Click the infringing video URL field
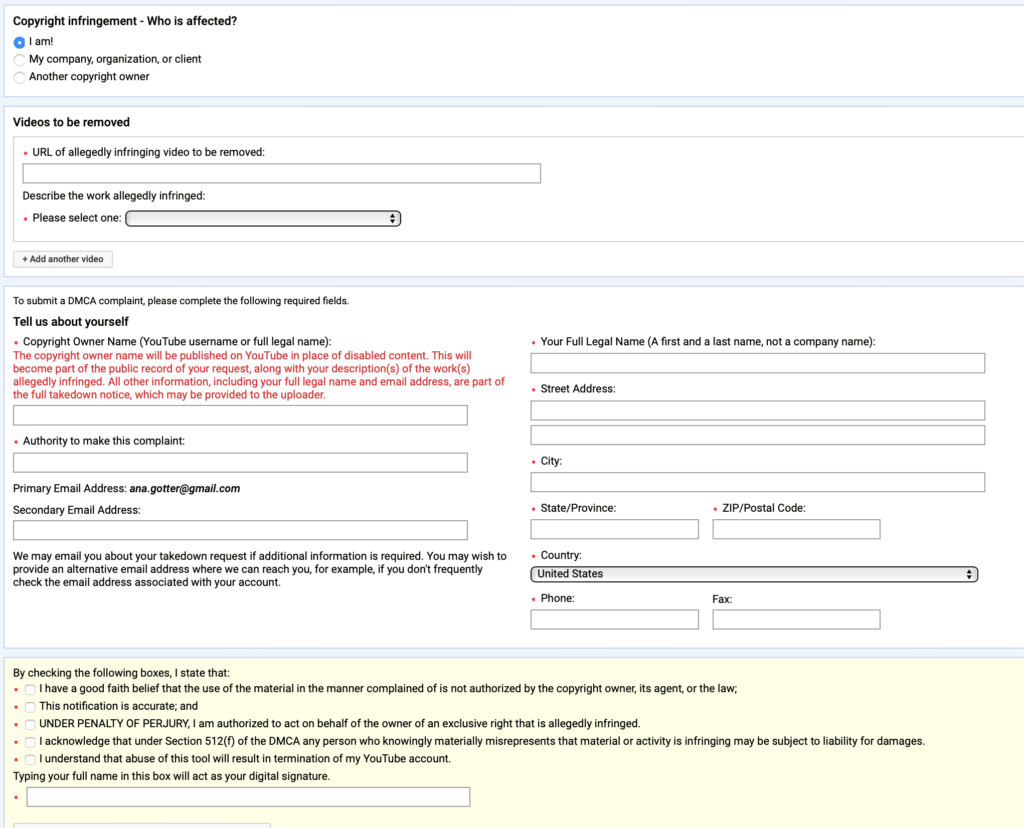Viewport: 1024px width, 828px height. (281, 174)
